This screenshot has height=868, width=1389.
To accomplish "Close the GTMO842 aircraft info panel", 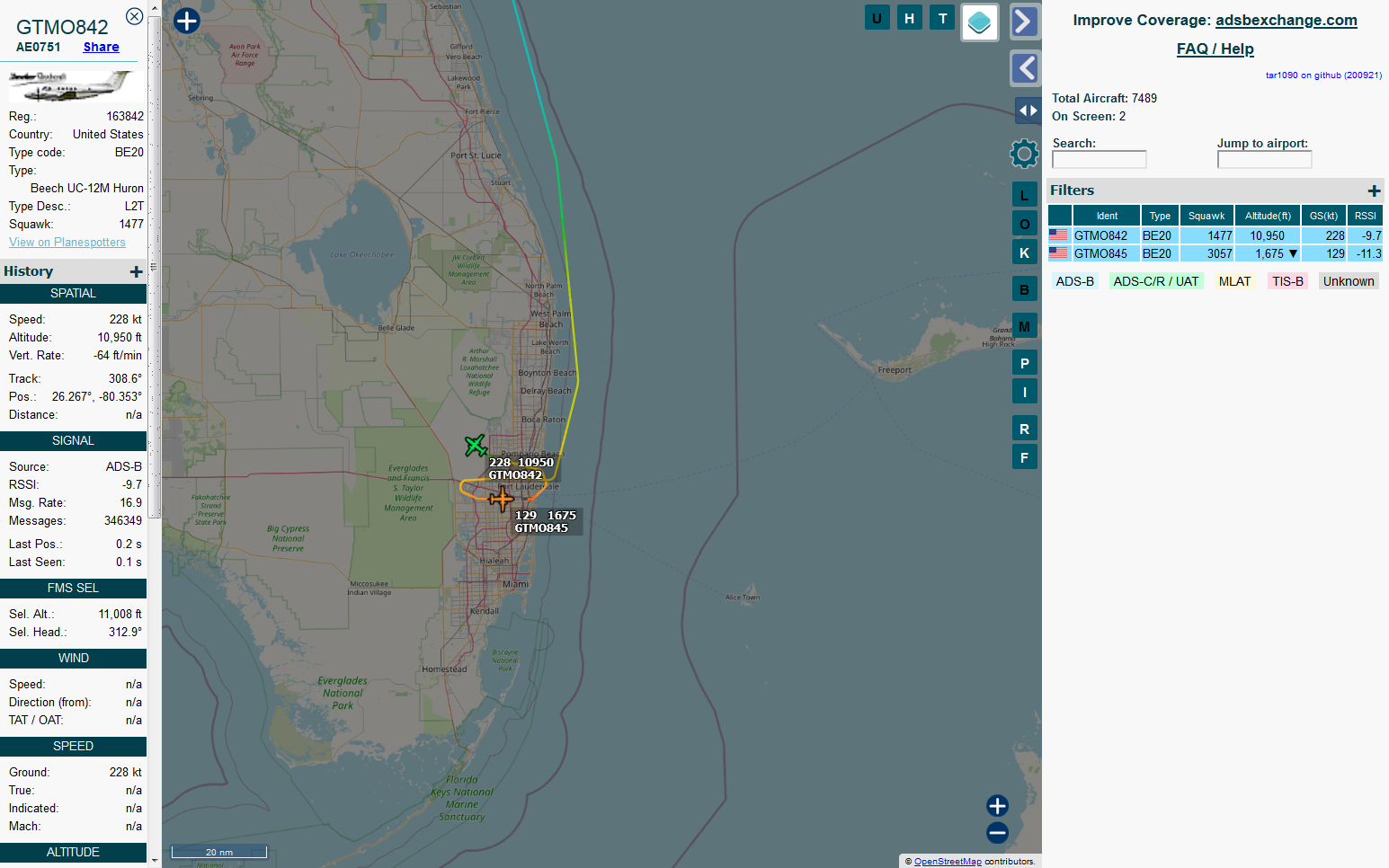I will point(134,16).
